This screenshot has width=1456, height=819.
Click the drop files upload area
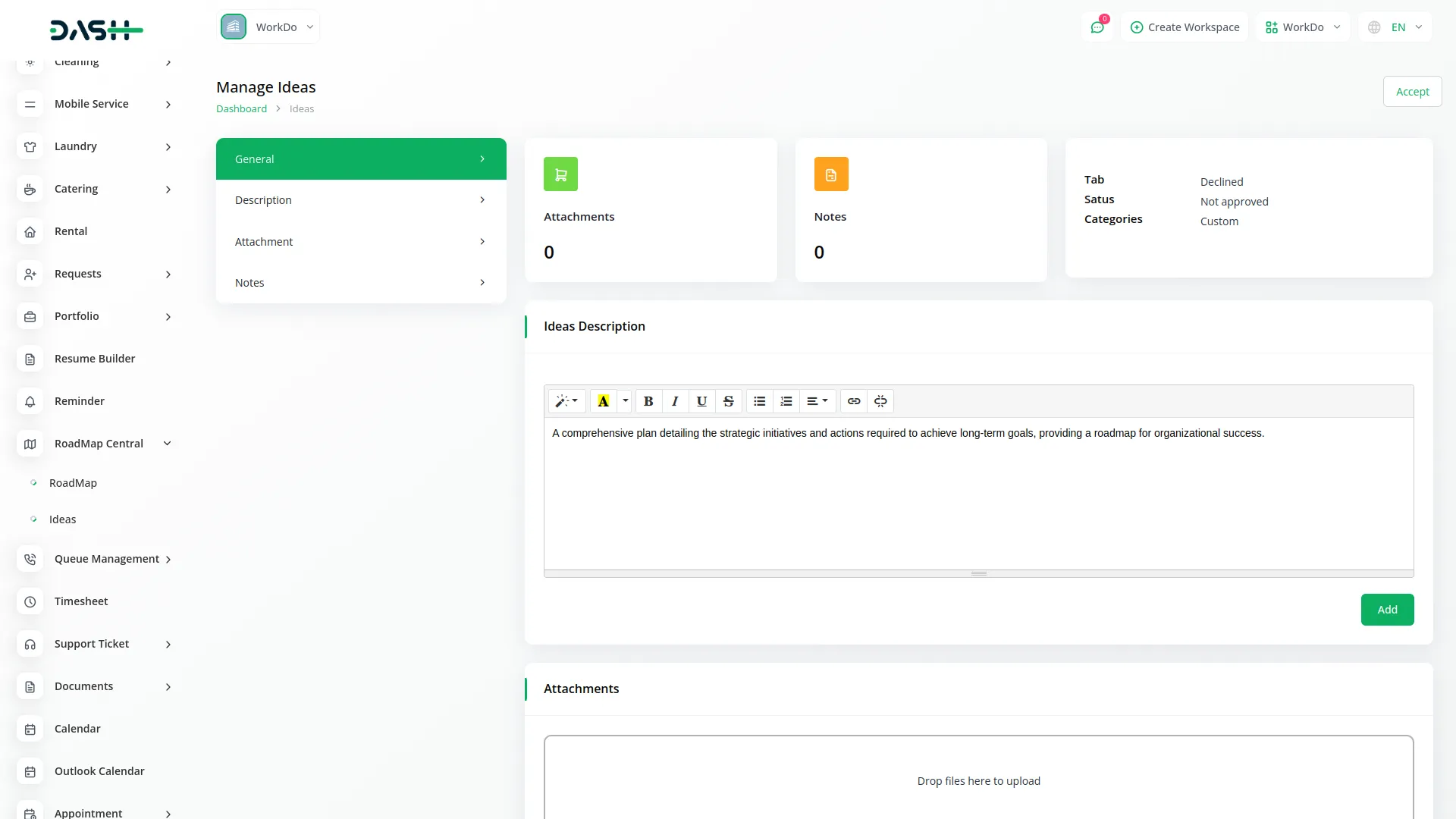(978, 780)
